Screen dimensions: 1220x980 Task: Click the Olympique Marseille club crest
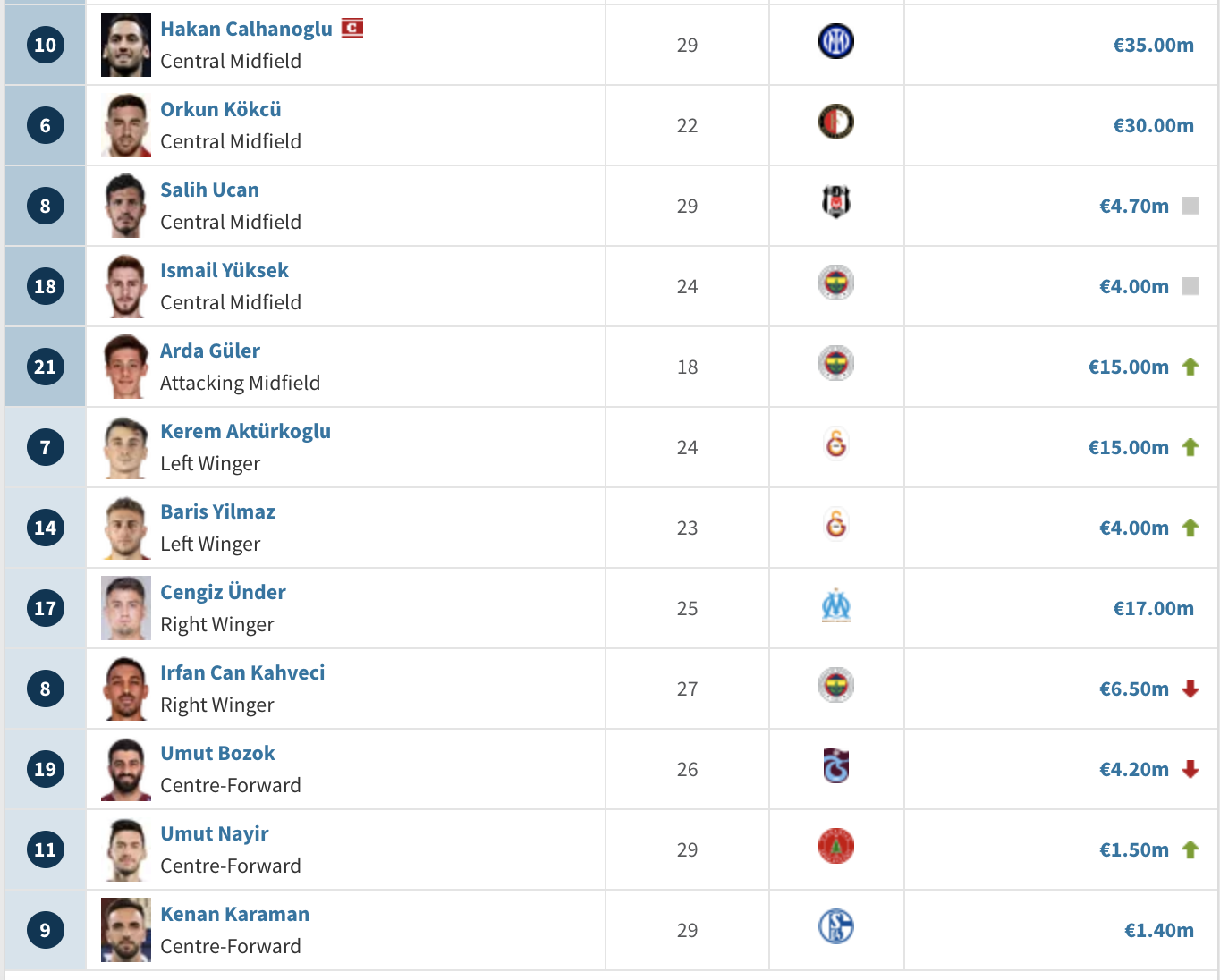pyautogui.click(x=836, y=604)
